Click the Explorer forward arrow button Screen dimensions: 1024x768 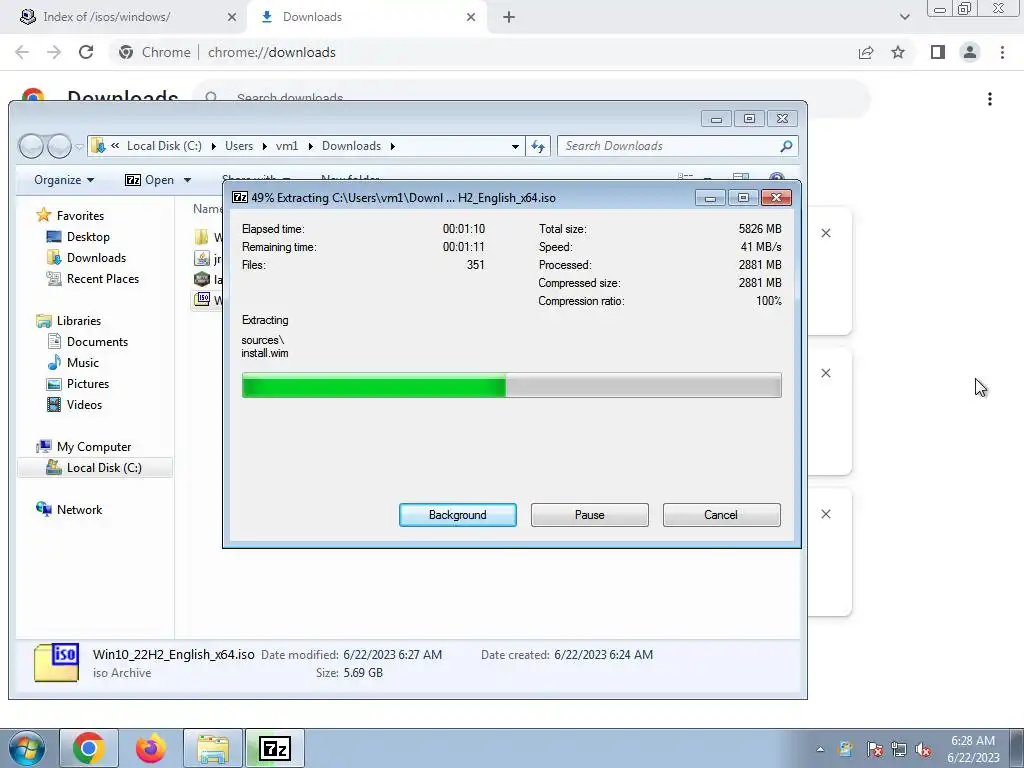pyautogui.click(x=59, y=146)
